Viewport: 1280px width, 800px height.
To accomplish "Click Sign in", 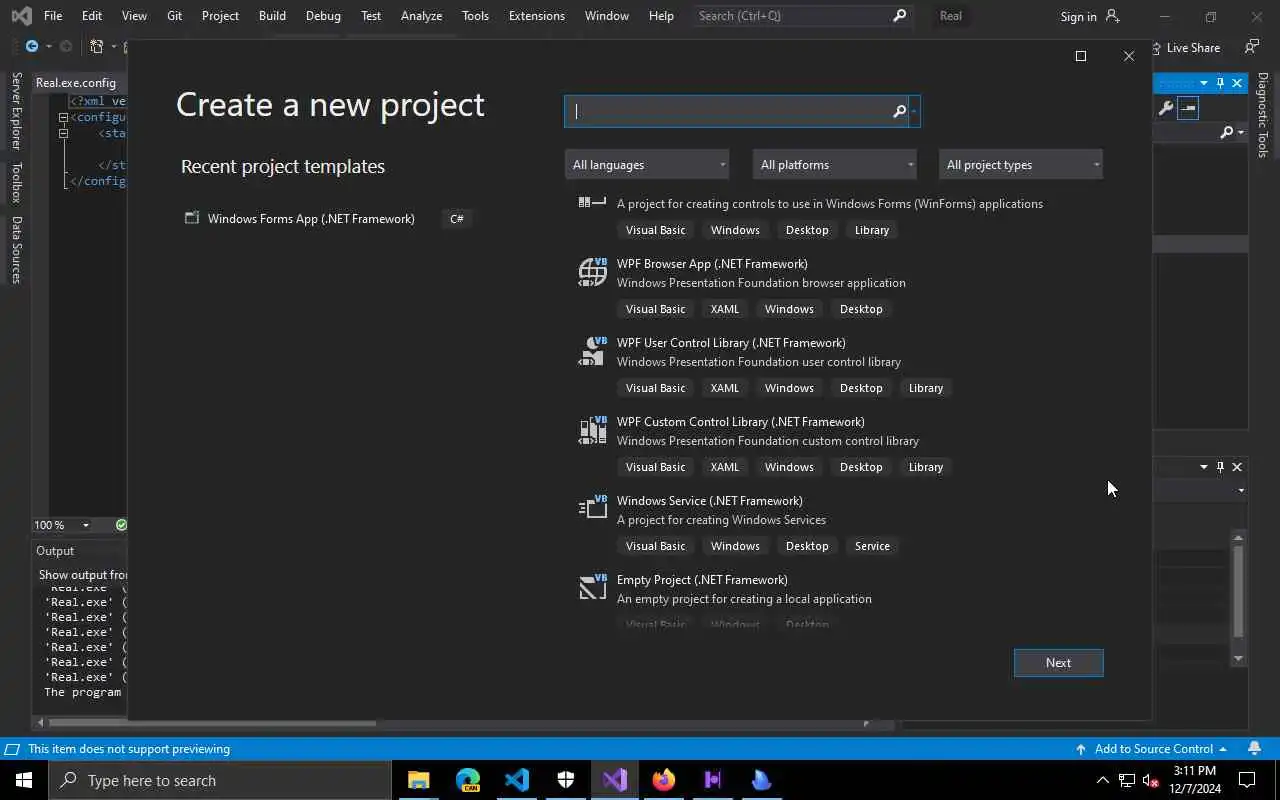I will pos(1078,16).
